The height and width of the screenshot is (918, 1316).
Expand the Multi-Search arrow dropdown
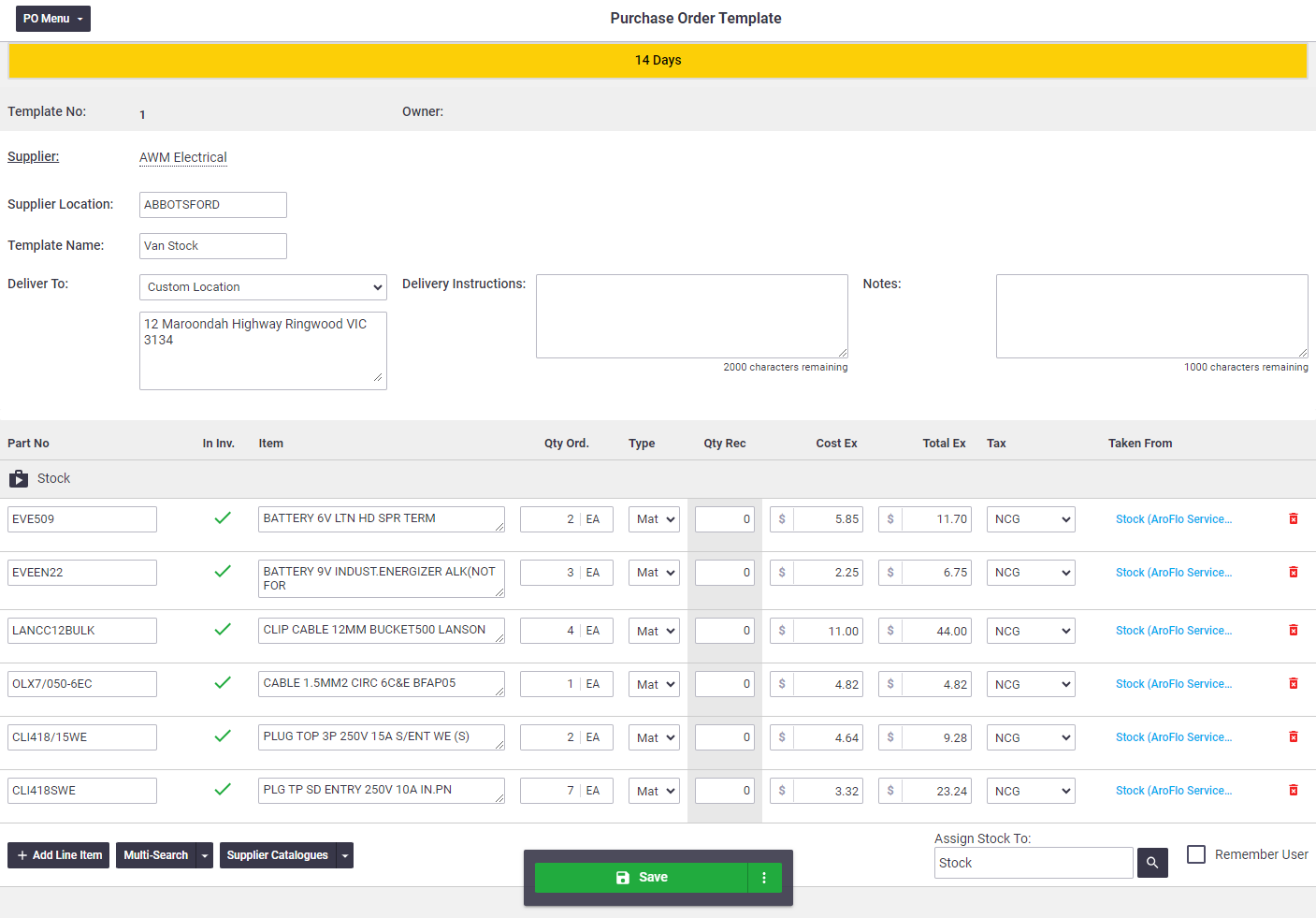[205, 855]
